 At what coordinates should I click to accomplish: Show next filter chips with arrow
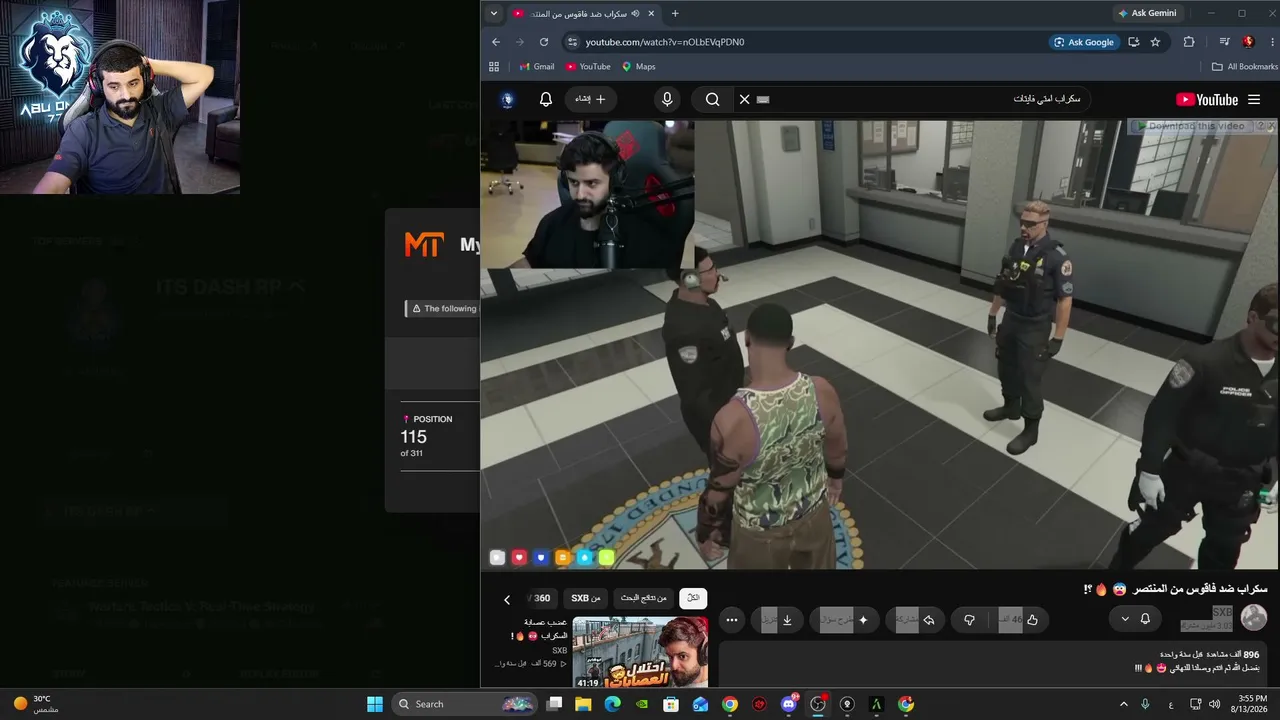[507, 599]
